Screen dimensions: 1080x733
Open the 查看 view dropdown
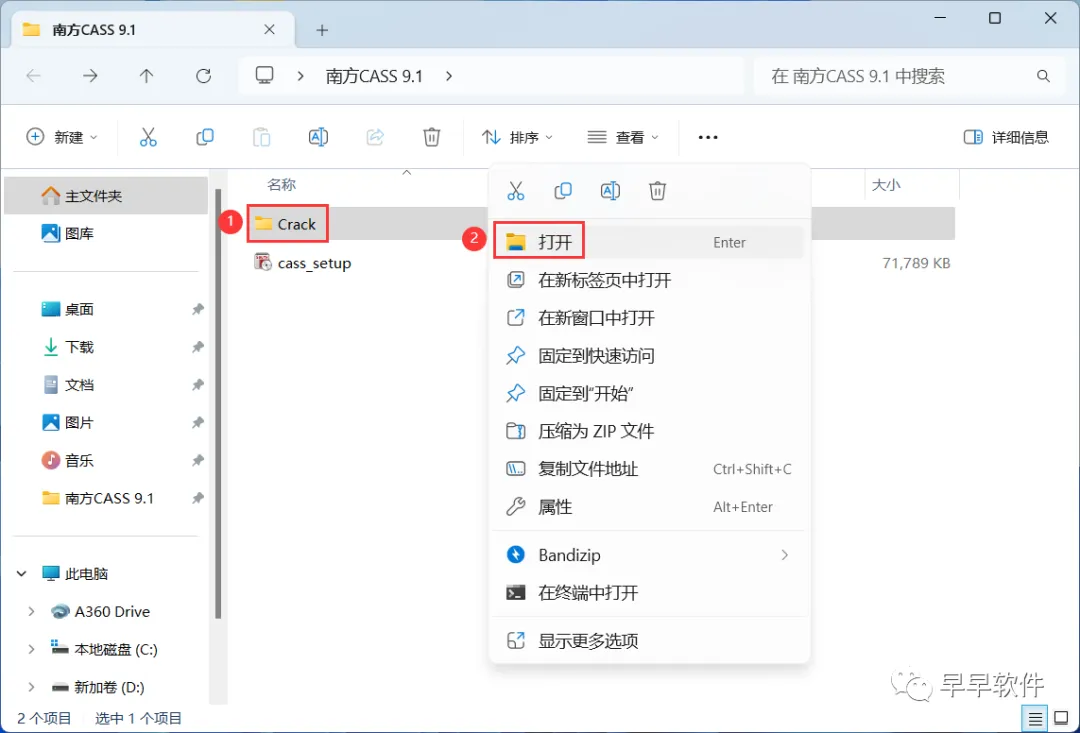623,137
